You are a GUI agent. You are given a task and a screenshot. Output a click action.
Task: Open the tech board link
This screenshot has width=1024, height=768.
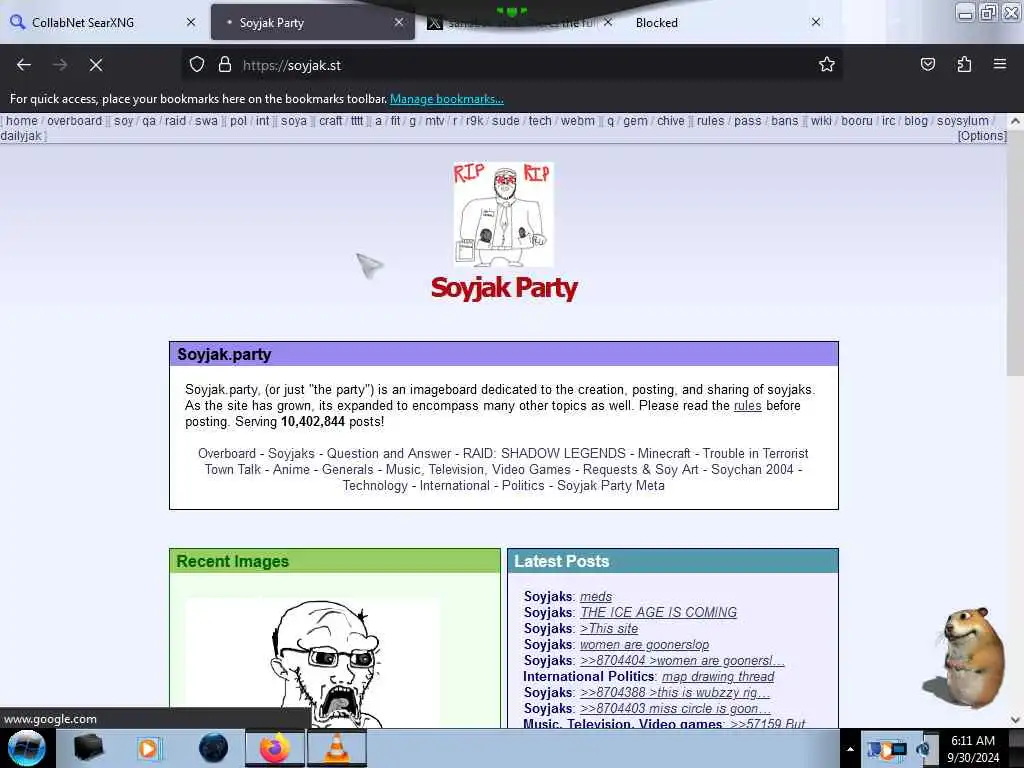[x=540, y=121]
